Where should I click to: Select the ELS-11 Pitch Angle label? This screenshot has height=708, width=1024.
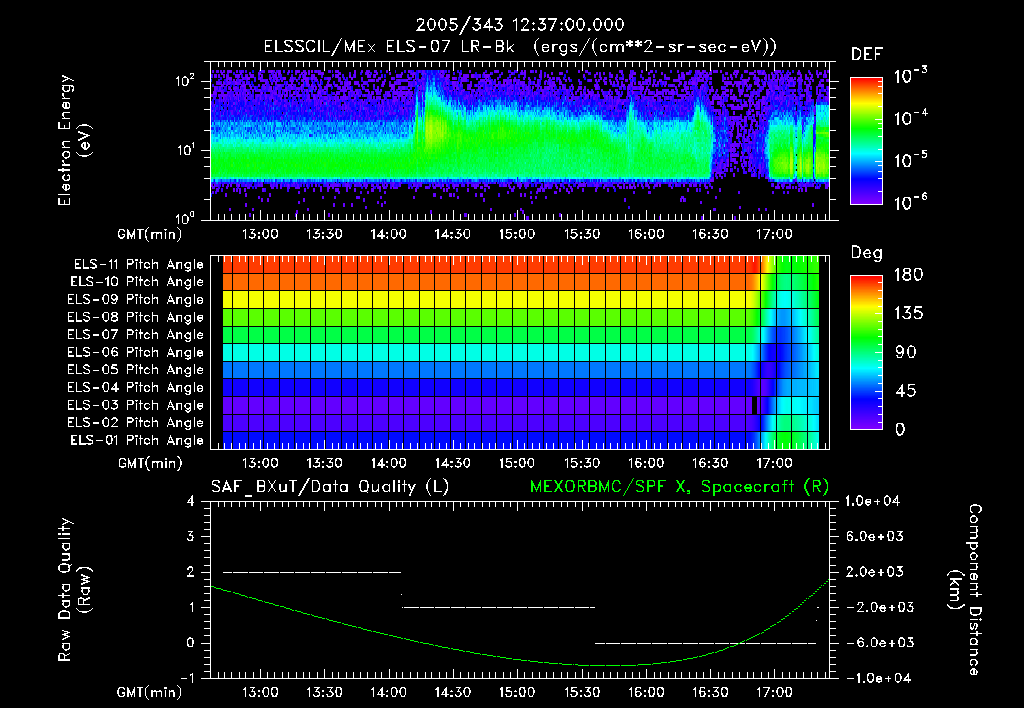click(x=138, y=265)
